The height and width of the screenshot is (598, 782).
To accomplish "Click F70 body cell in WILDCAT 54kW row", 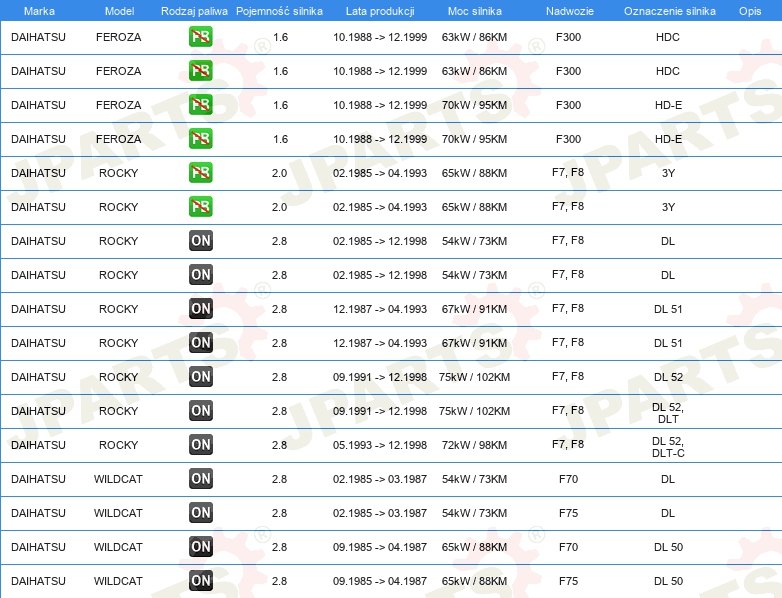I will [569, 479].
